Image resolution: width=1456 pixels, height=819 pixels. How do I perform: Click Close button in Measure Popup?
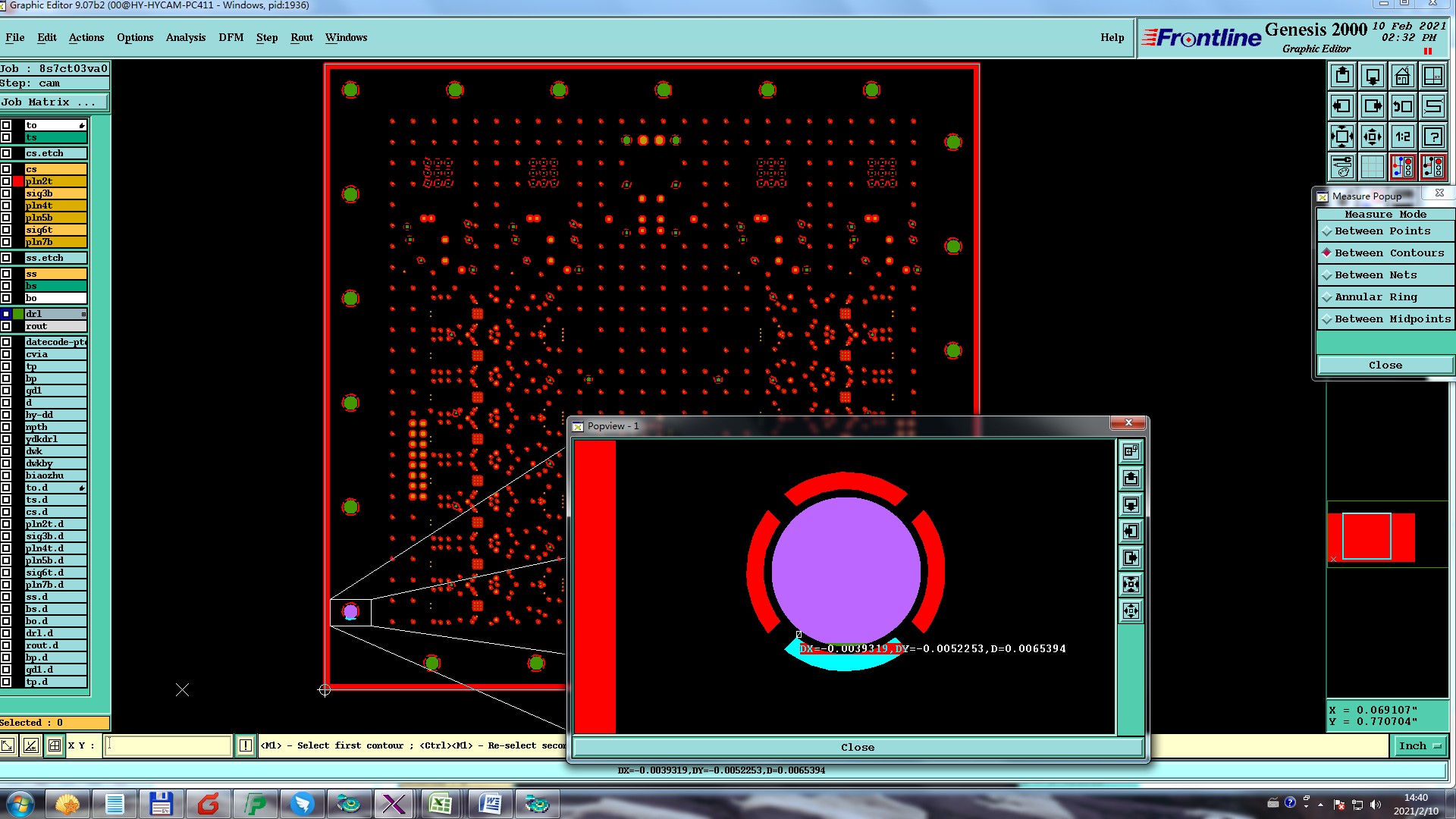click(x=1385, y=366)
